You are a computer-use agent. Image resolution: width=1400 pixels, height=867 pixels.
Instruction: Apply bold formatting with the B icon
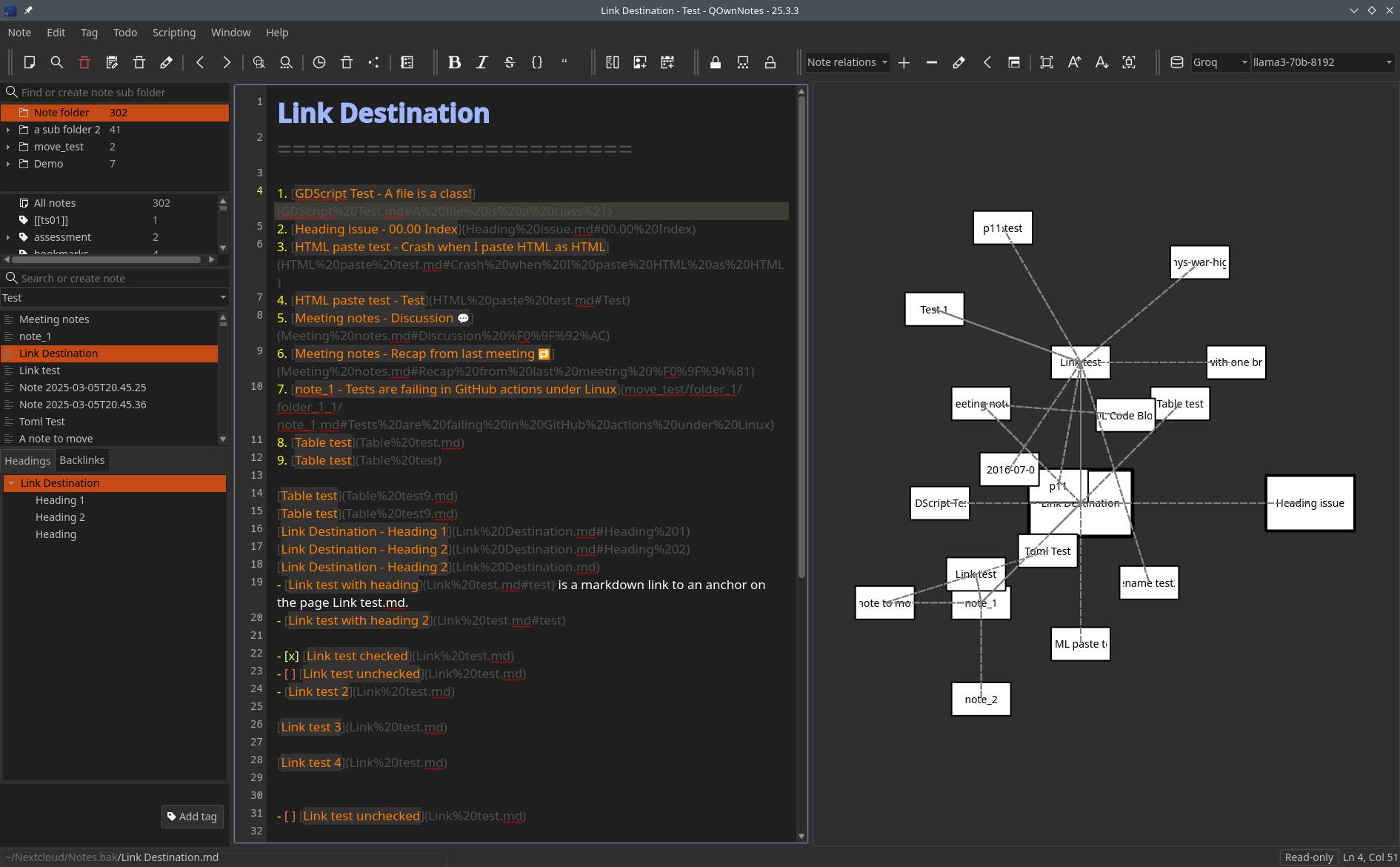pyautogui.click(x=454, y=63)
